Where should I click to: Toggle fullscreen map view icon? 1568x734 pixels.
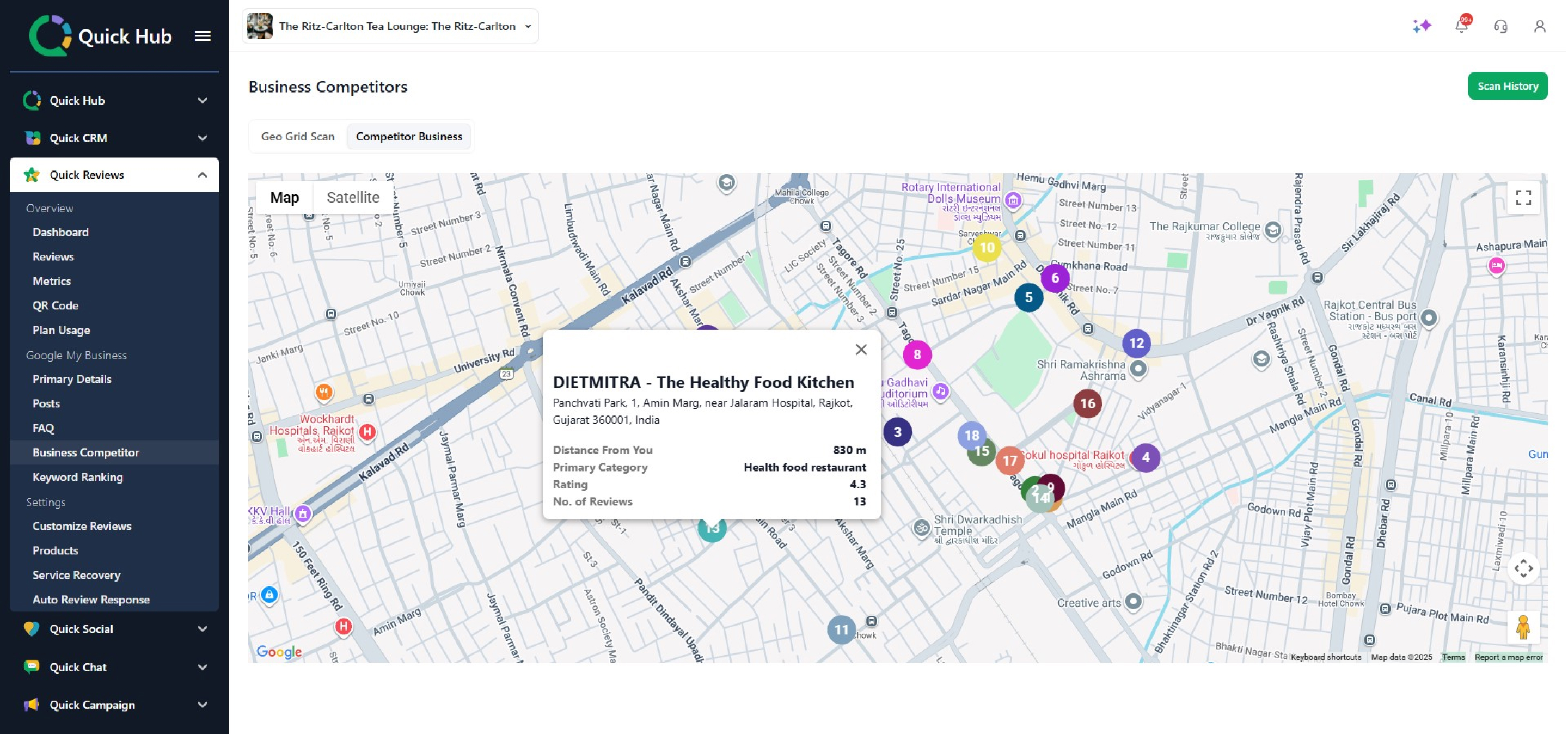point(1523,197)
